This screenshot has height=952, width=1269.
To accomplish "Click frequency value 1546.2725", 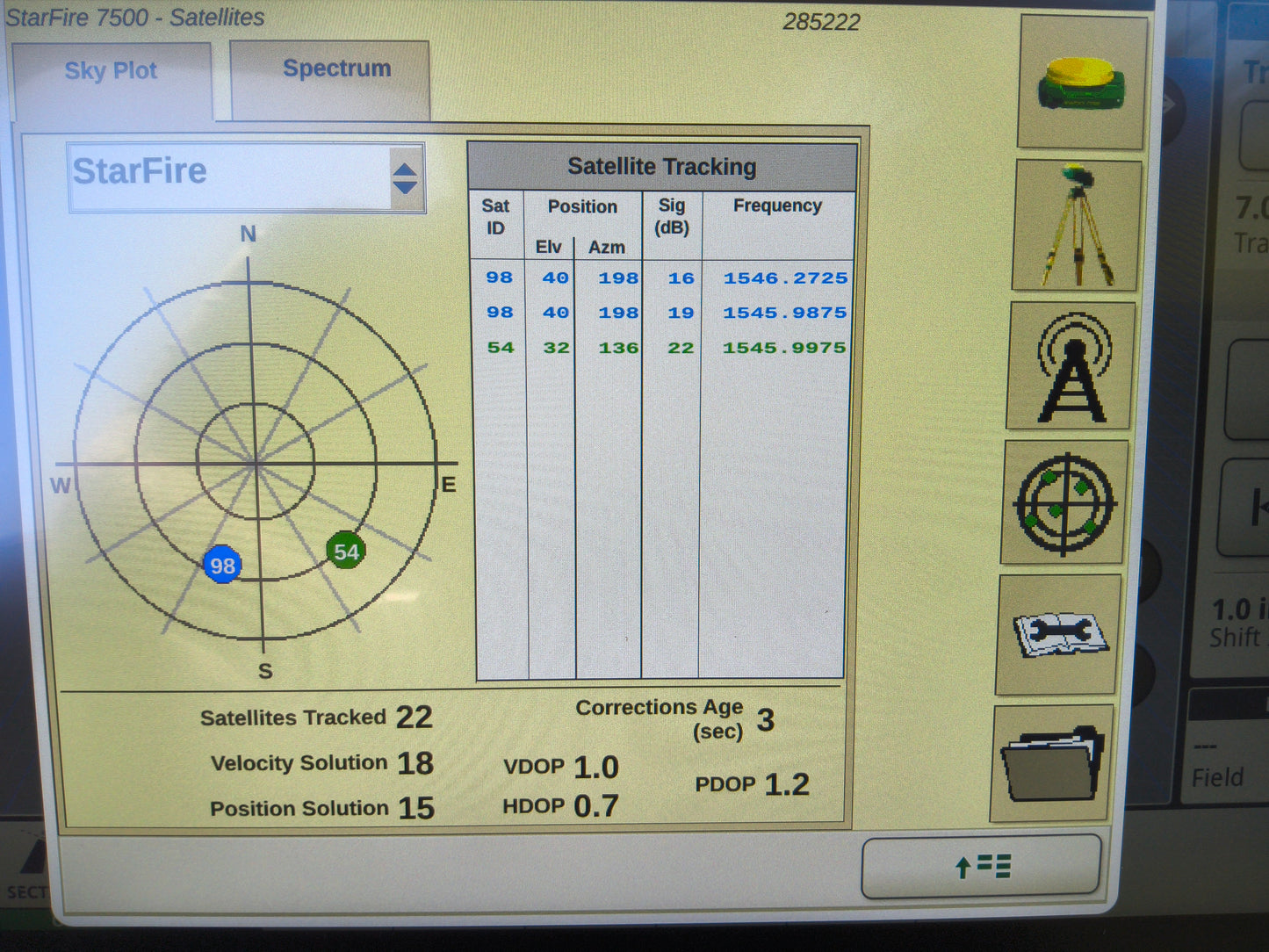I will click(785, 278).
